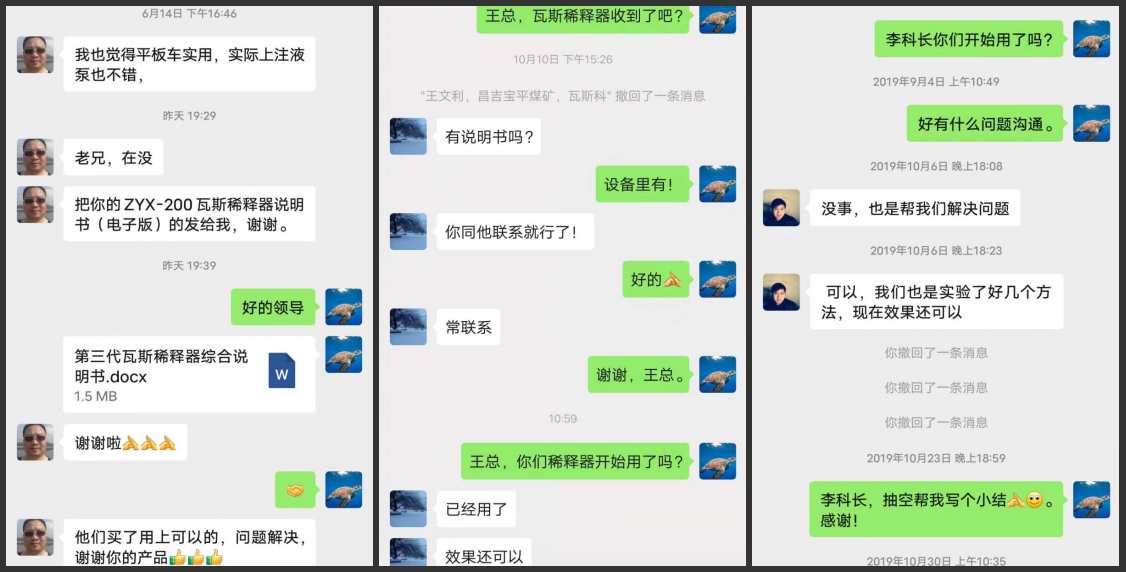Open the 第三代瓦斯稀释器综合说明书.docx attachment
Viewport: 1126px width, 572px height.
coord(189,375)
